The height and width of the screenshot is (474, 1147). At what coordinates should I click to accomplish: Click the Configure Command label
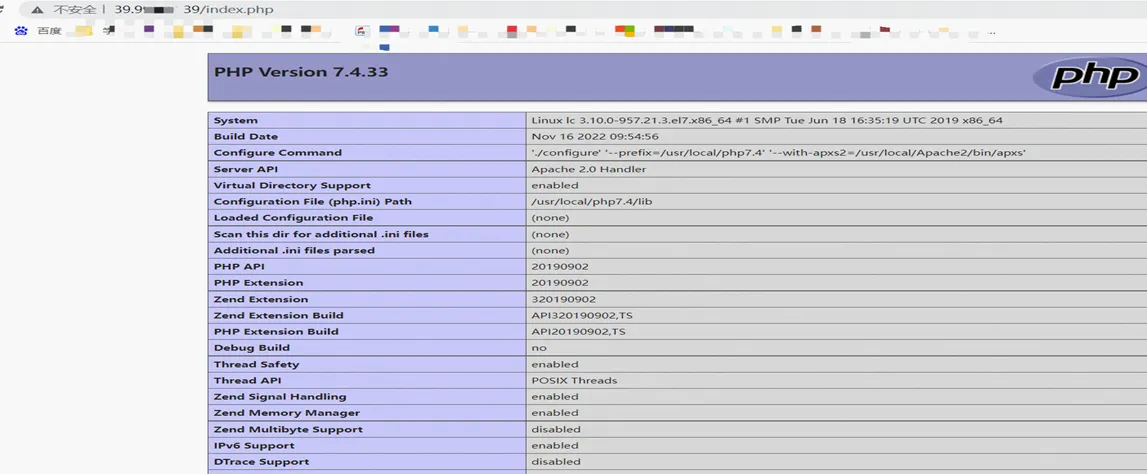(x=277, y=153)
